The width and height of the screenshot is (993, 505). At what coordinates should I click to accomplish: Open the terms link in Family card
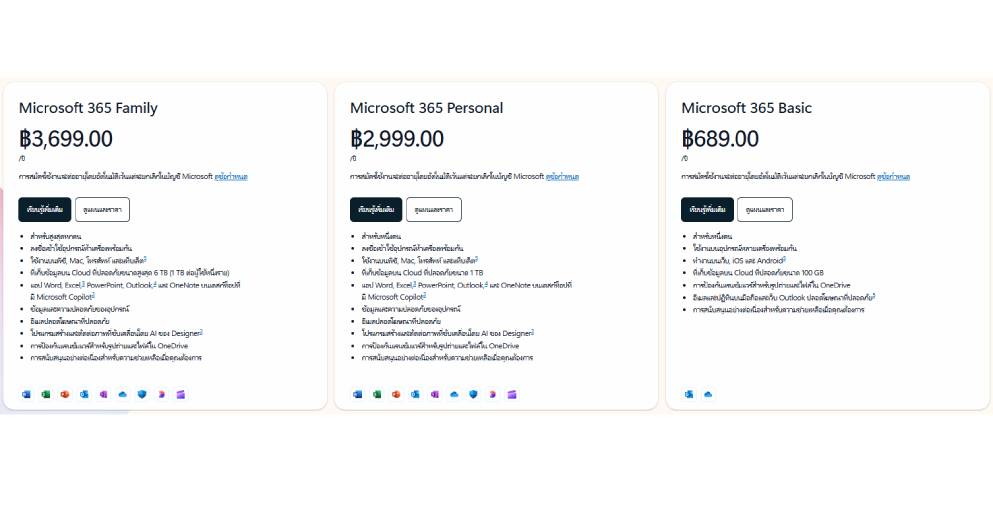point(231,177)
